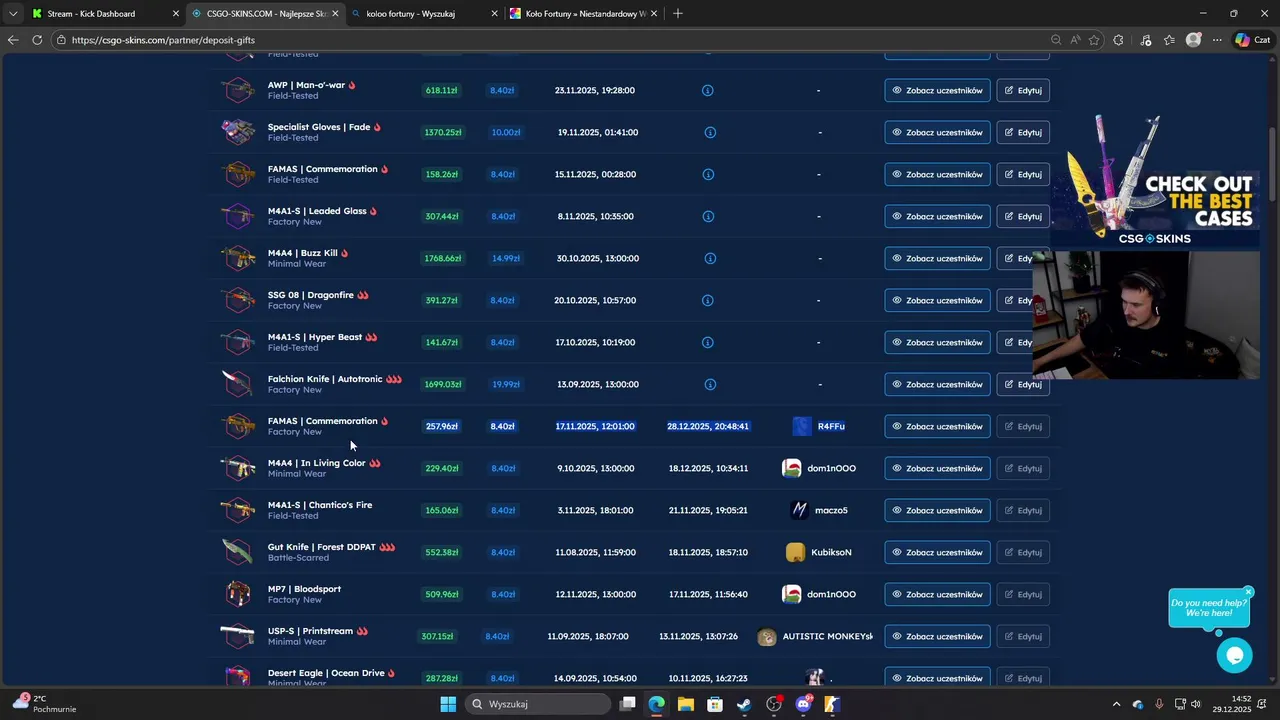Close the Kick Dashboard tab
The width and height of the screenshot is (1280, 720).
pyautogui.click(x=176, y=13)
